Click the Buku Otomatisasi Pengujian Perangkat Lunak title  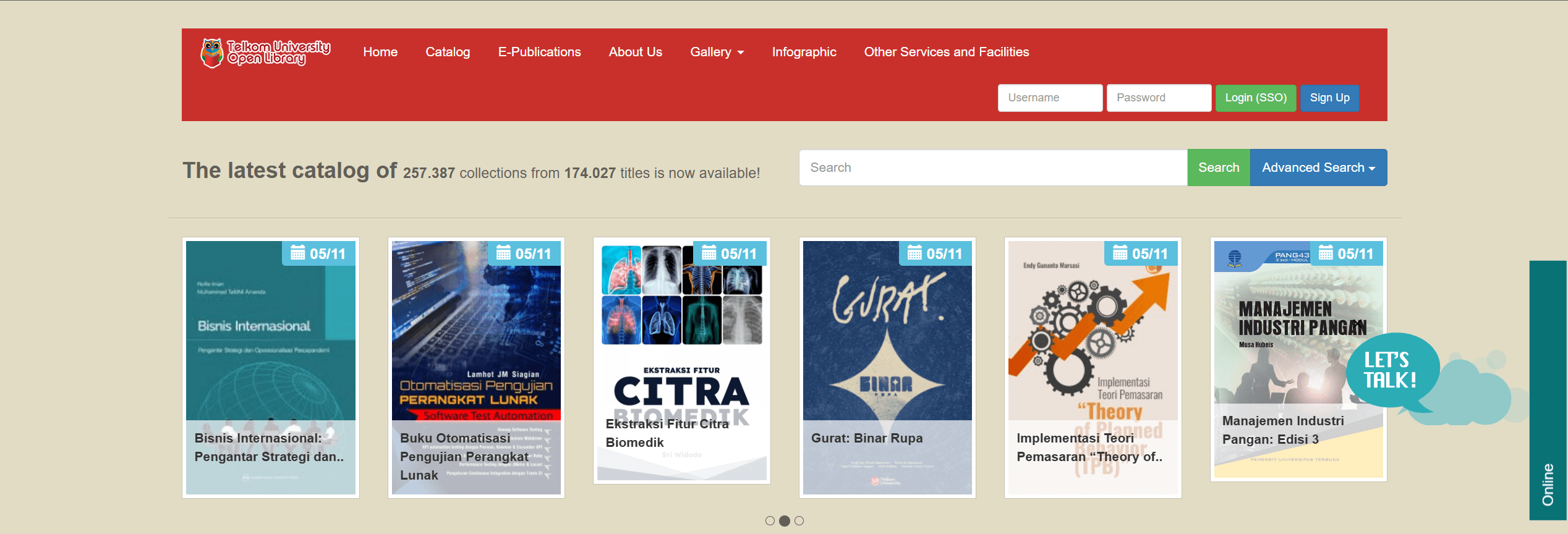coord(464,457)
